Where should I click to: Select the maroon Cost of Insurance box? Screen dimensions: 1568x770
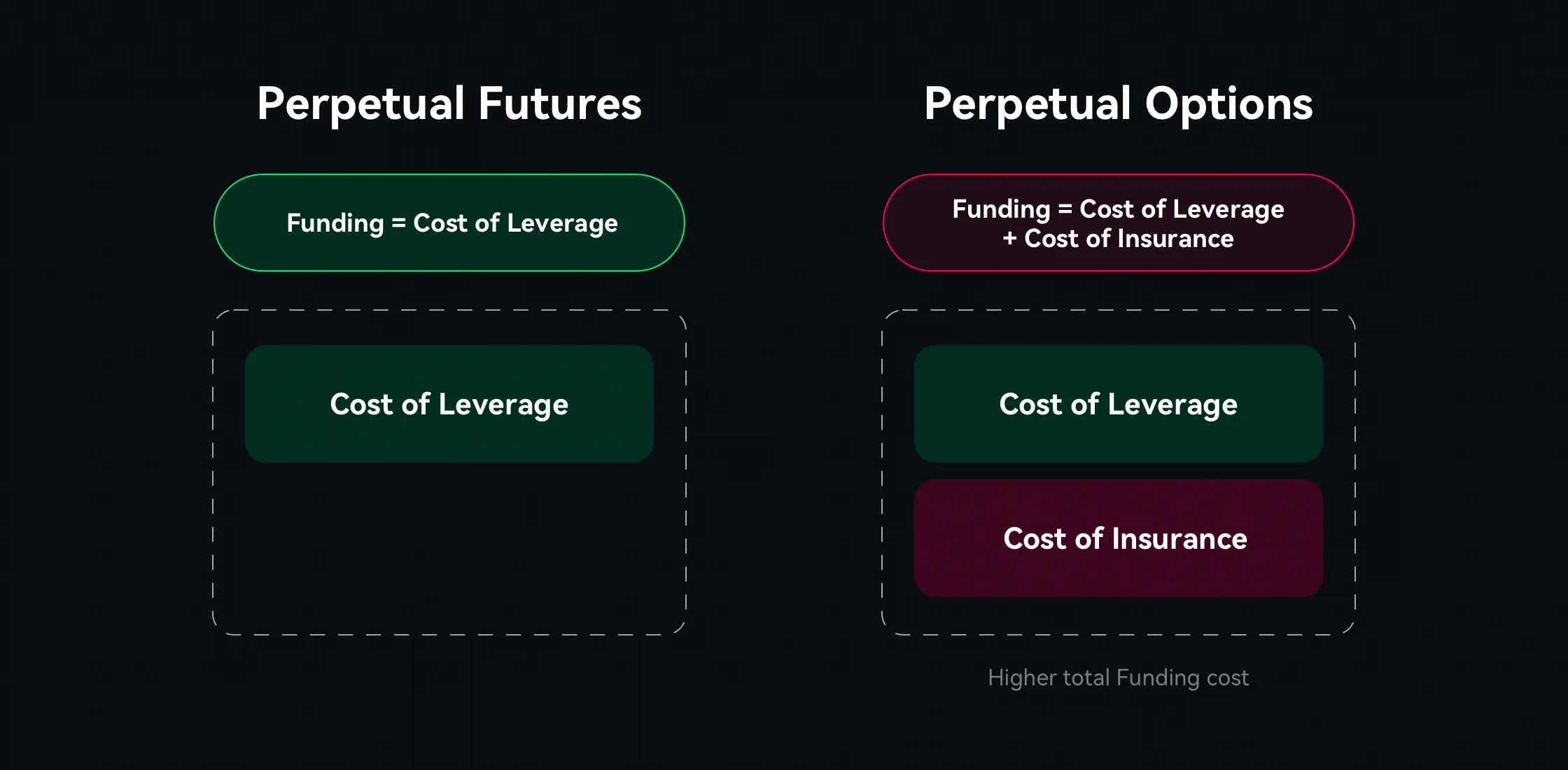click(1118, 538)
